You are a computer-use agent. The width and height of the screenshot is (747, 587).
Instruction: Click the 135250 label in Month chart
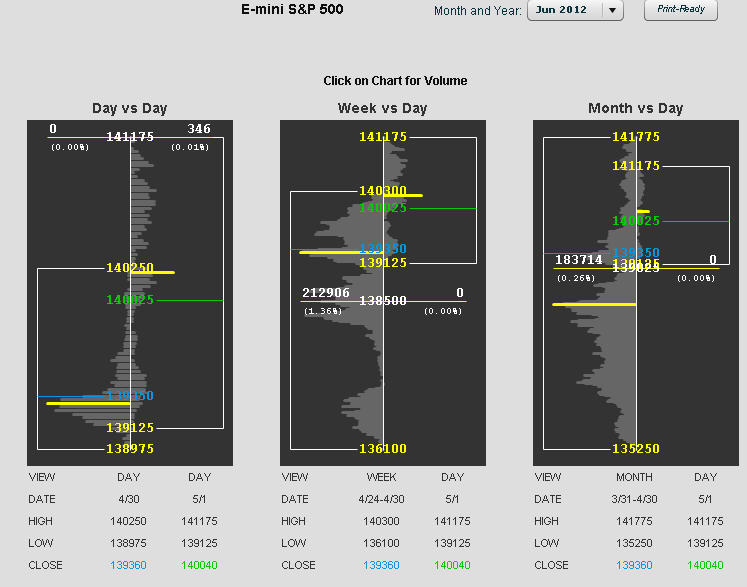point(636,448)
